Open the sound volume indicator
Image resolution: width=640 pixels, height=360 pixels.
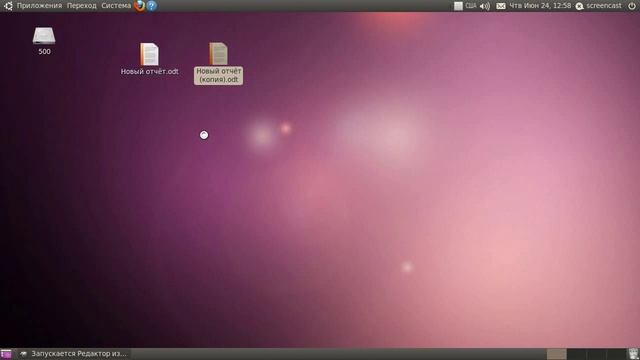(x=485, y=6)
